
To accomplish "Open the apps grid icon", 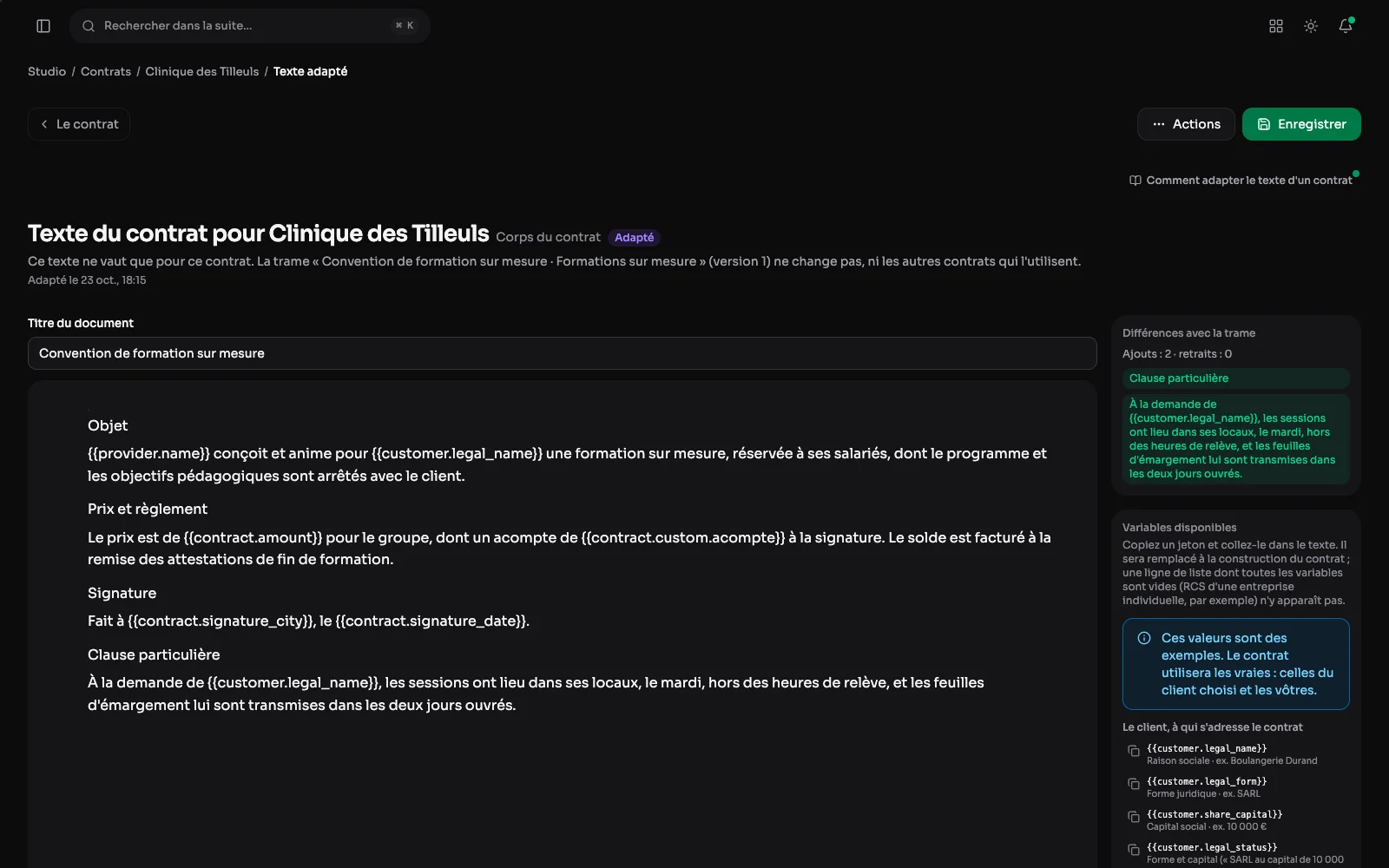I will 1276,26.
